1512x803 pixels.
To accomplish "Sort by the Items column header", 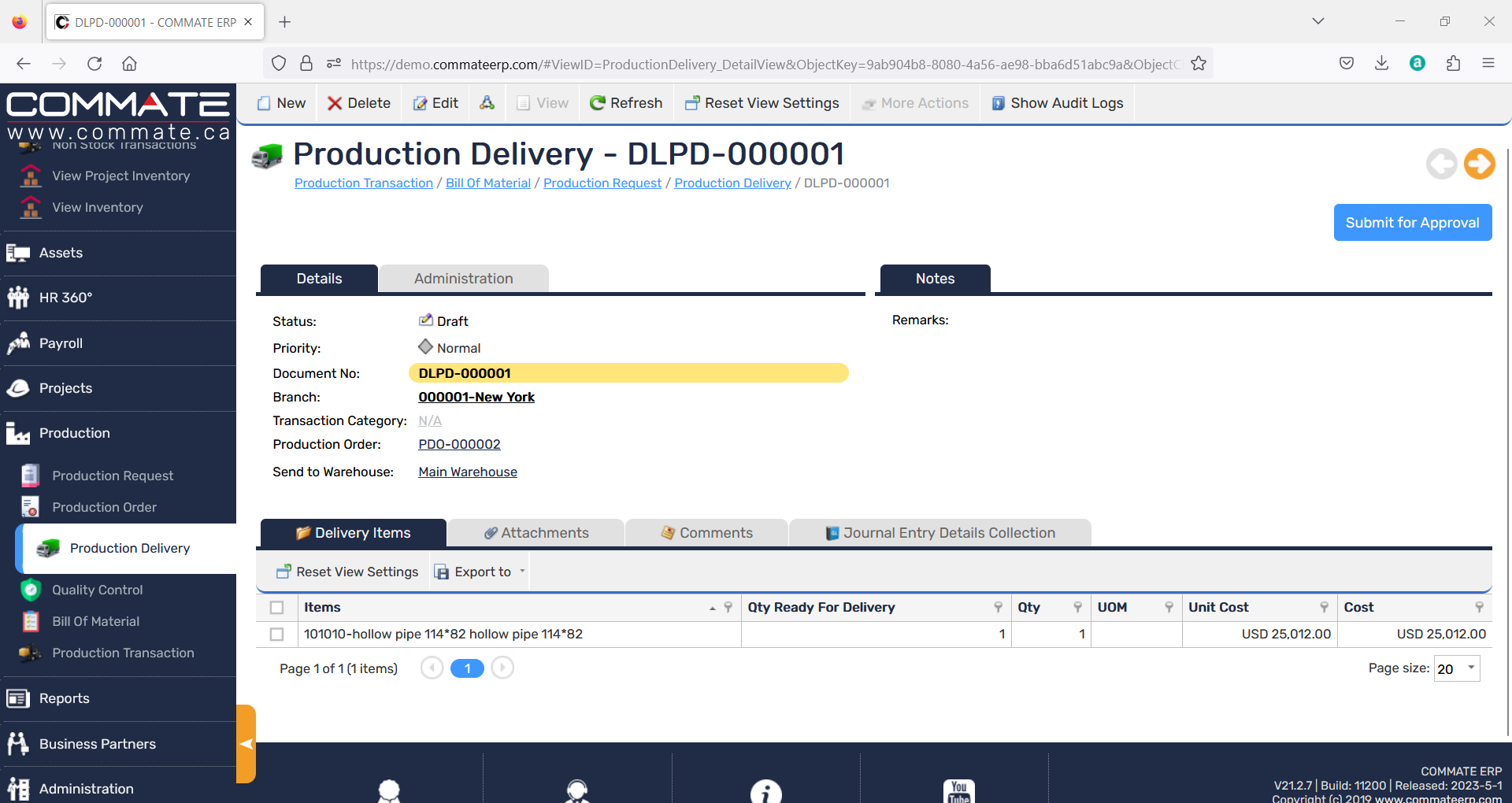I will 322,607.
